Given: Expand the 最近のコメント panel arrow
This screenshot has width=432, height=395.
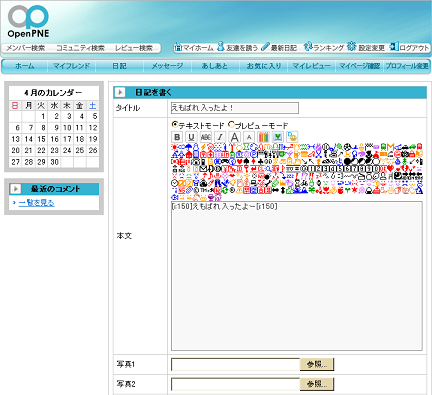Looking at the screenshot, I should click(15, 189).
